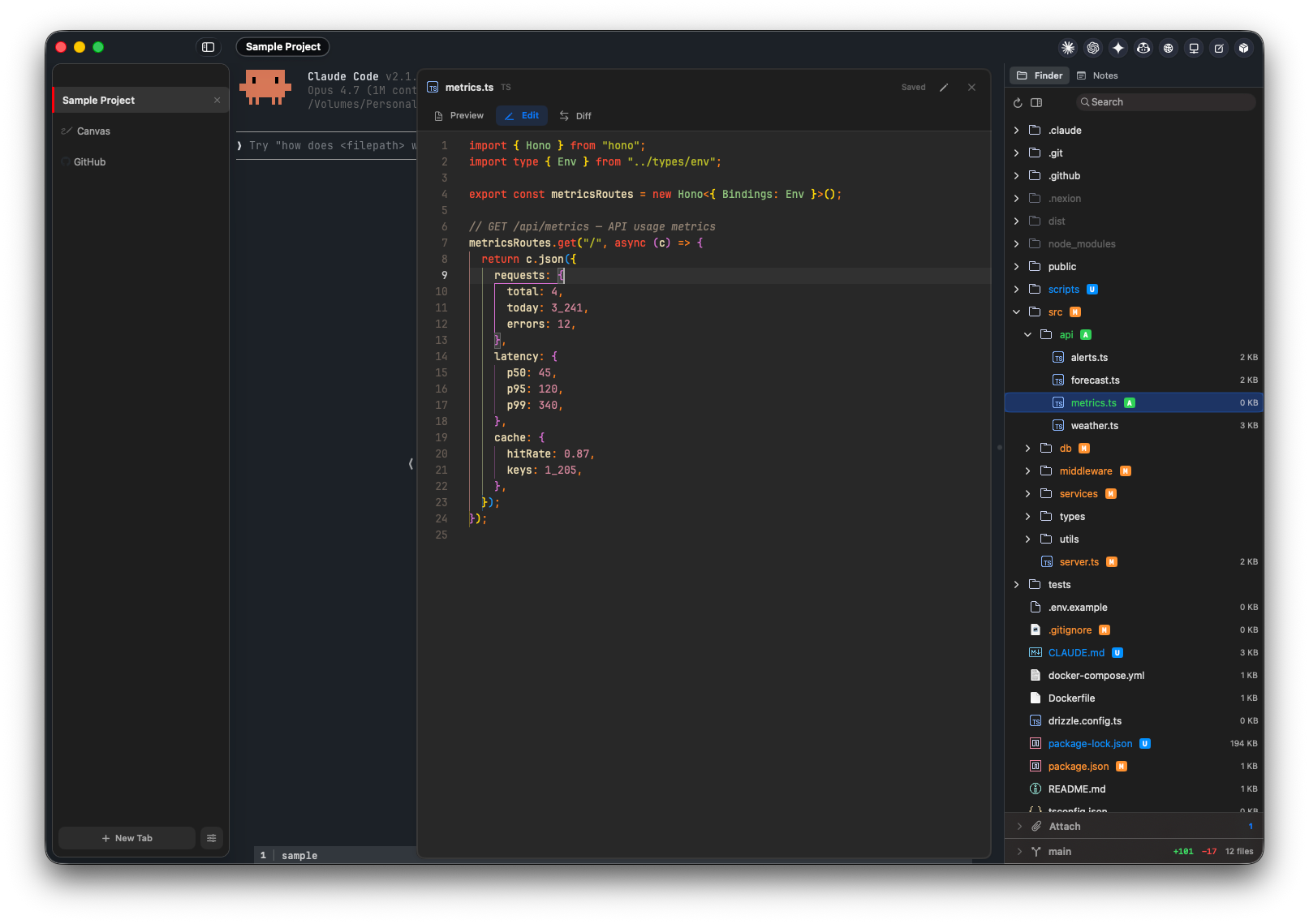Click the README.md info icon
The width and height of the screenshot is (1309, 924).
click(x=1036, y=789)
